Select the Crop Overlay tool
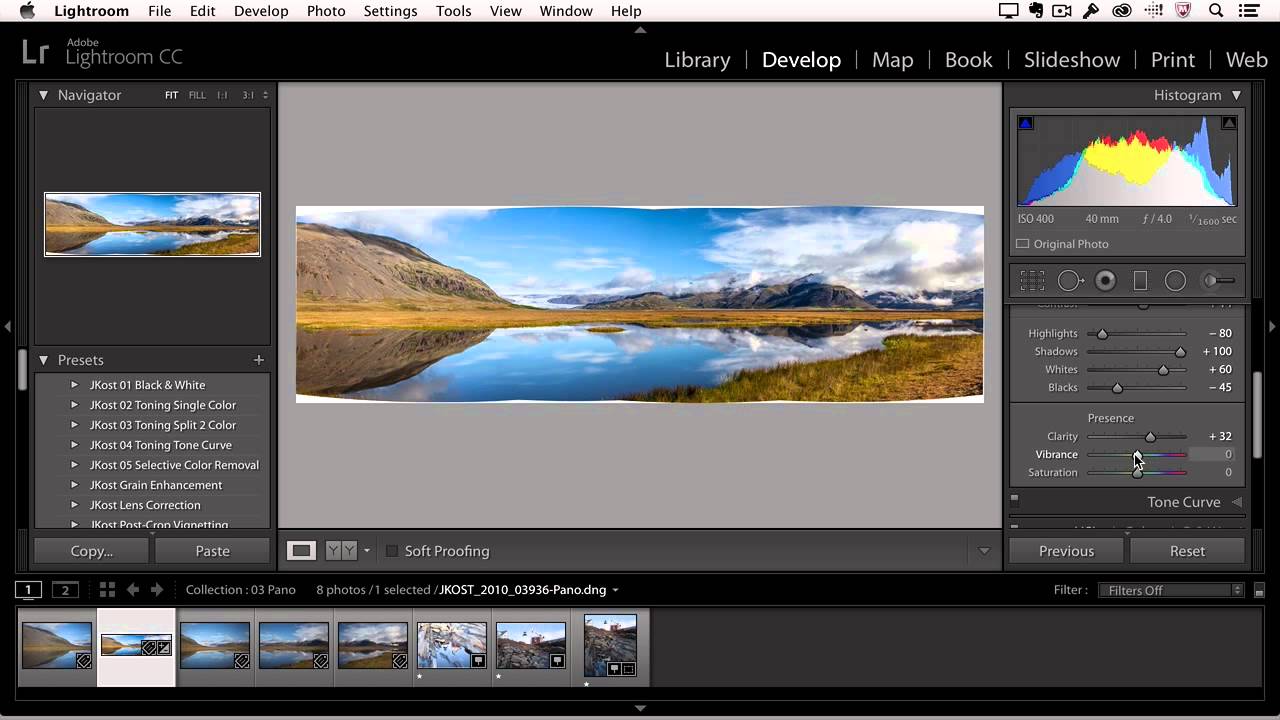The width and height of the screenshot is (1280, 720). (x=1032, y=281)
